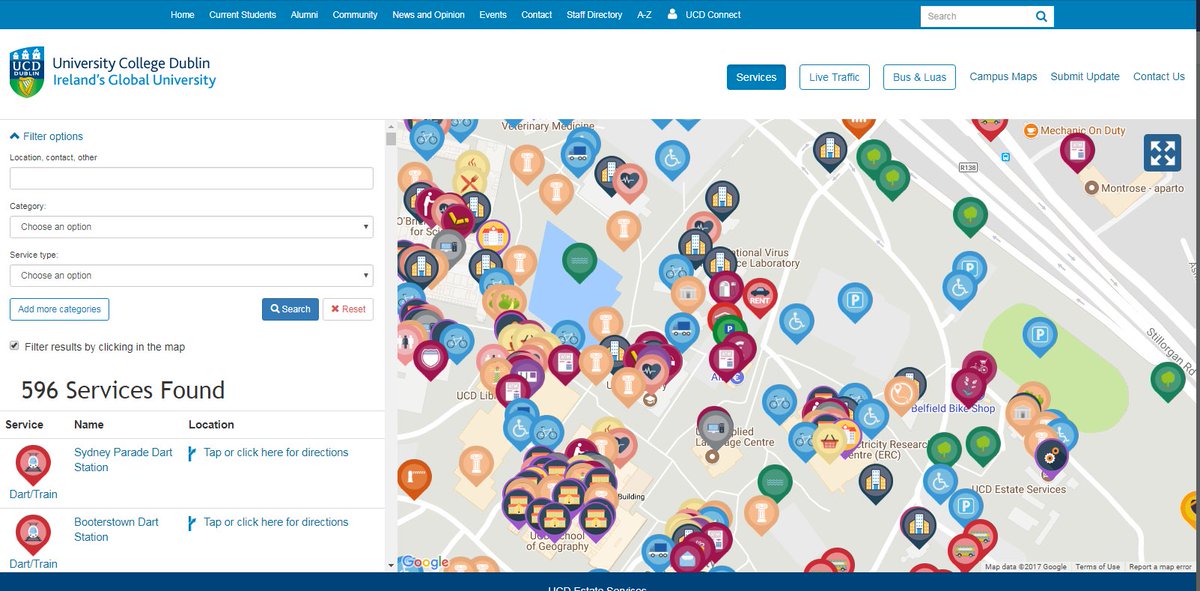Open News and Opinion

pos(428,15)
